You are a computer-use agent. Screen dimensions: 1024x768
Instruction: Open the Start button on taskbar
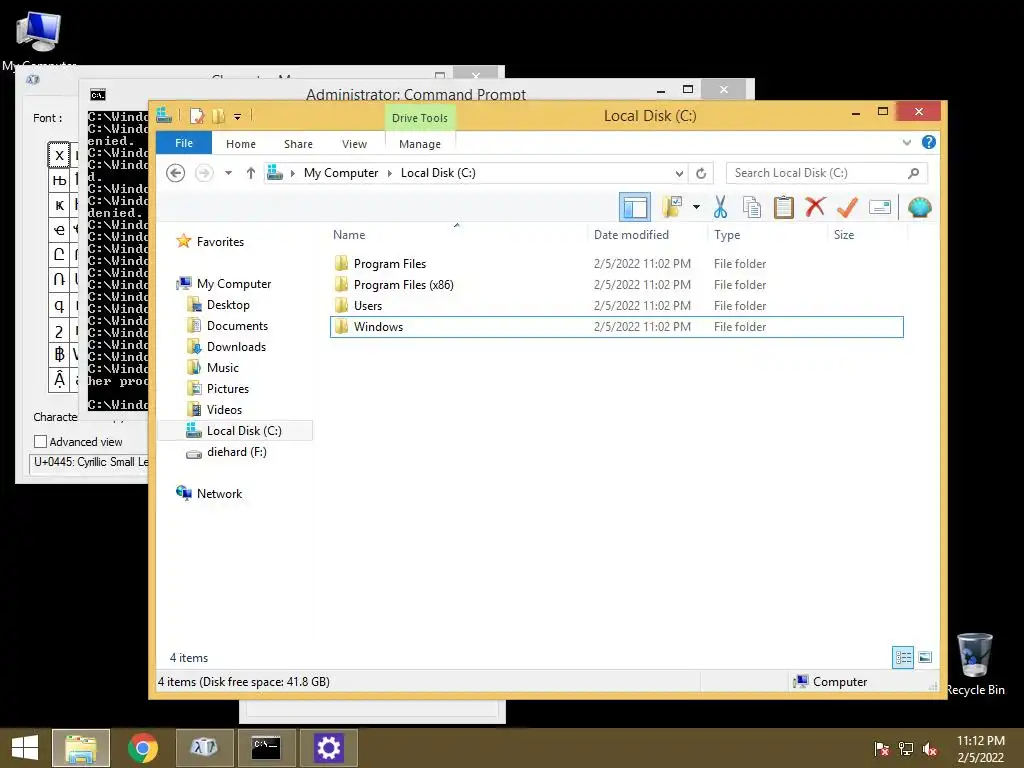pyautogui.click(x=25, y=748)
